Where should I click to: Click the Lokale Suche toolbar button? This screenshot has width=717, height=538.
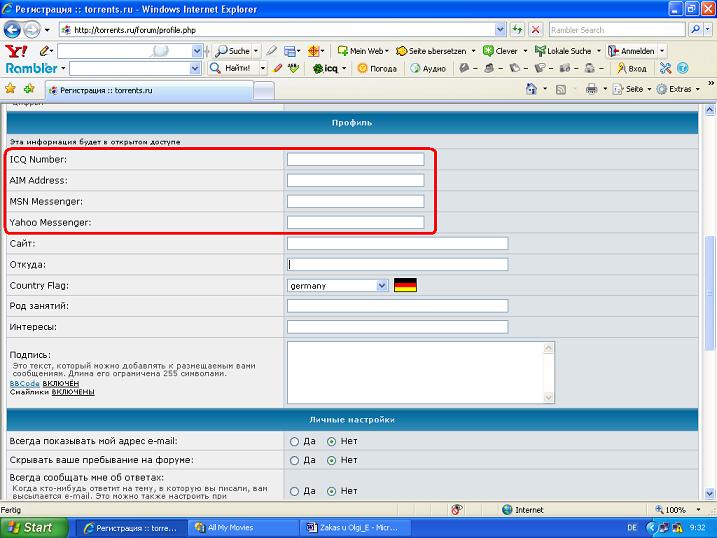[x=563, y=51]
